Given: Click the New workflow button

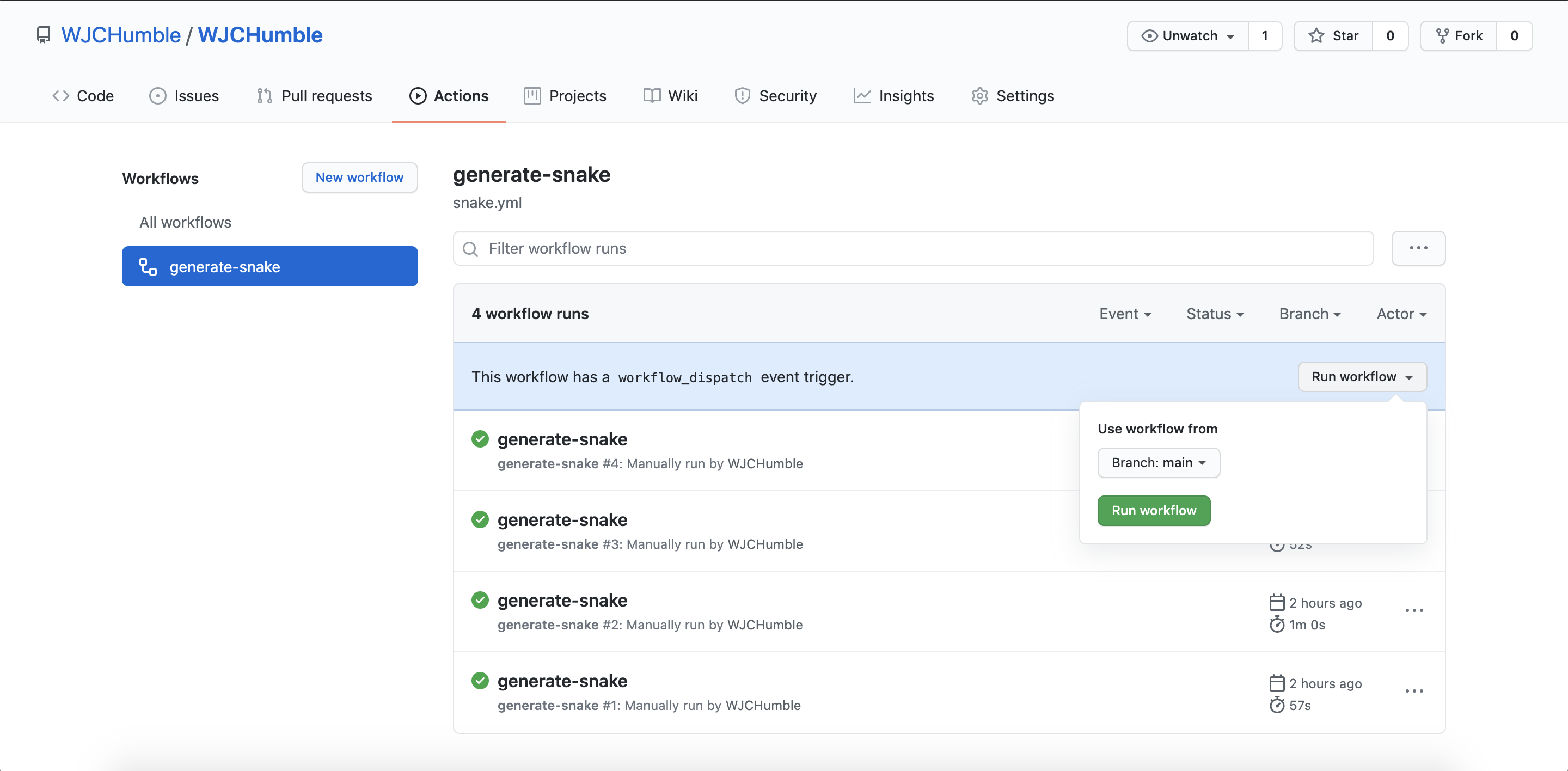Looking at the screenshot, I should click(360, 177).
